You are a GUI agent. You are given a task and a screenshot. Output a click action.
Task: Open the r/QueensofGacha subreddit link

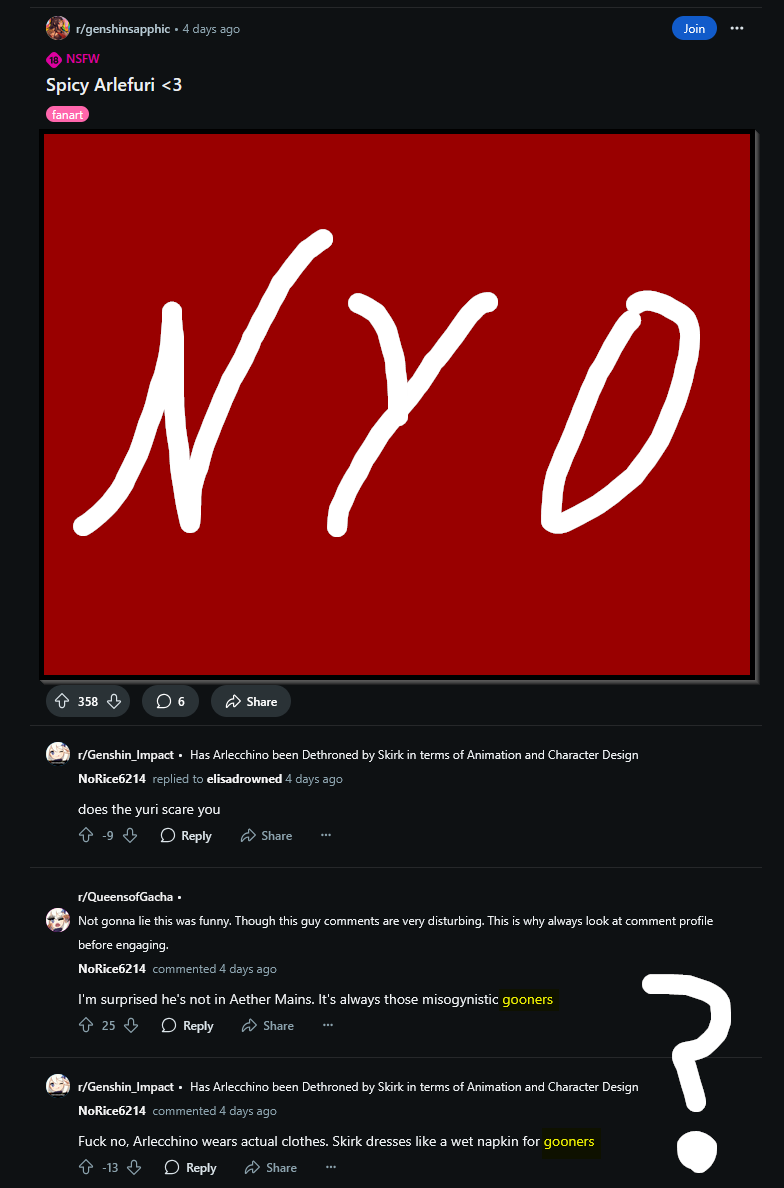(x=125, y=896)
